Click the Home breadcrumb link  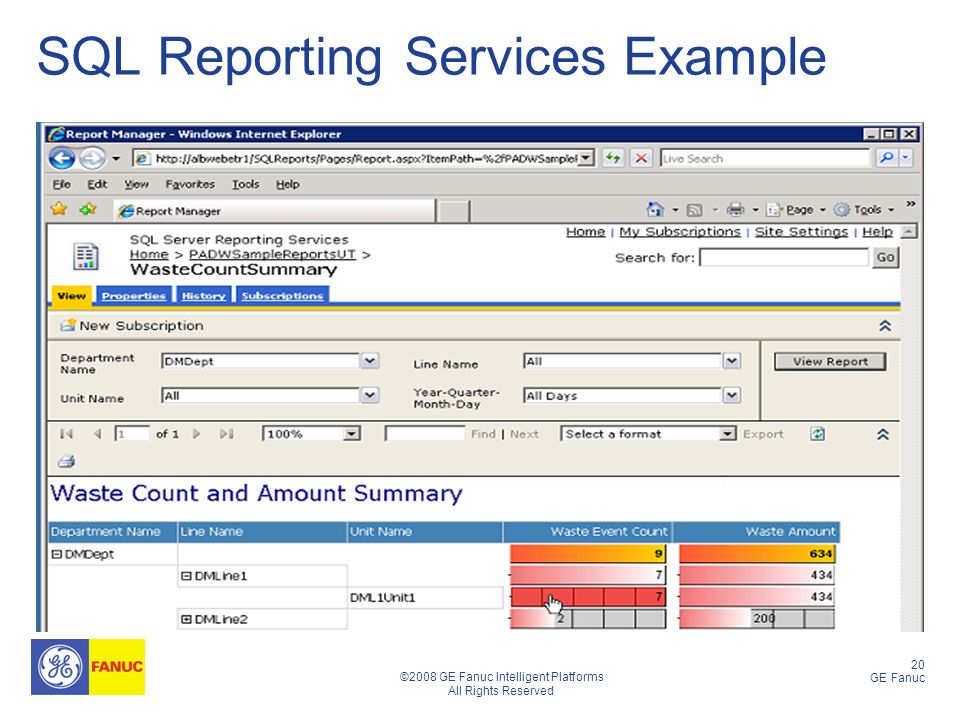[x=149, y=254]
